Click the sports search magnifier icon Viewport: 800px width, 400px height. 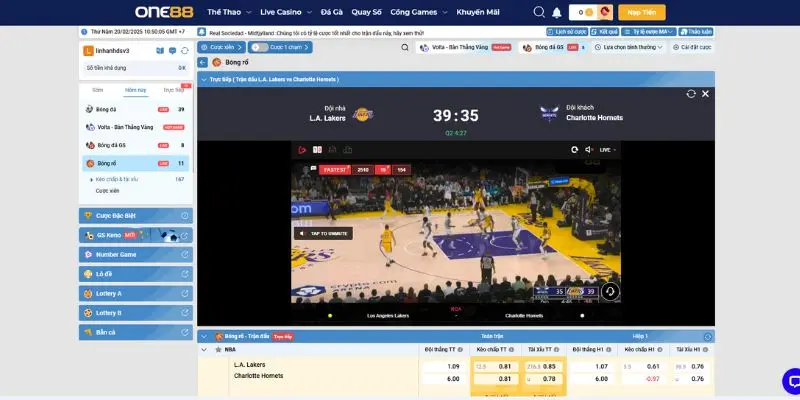(x=405, y=47)
